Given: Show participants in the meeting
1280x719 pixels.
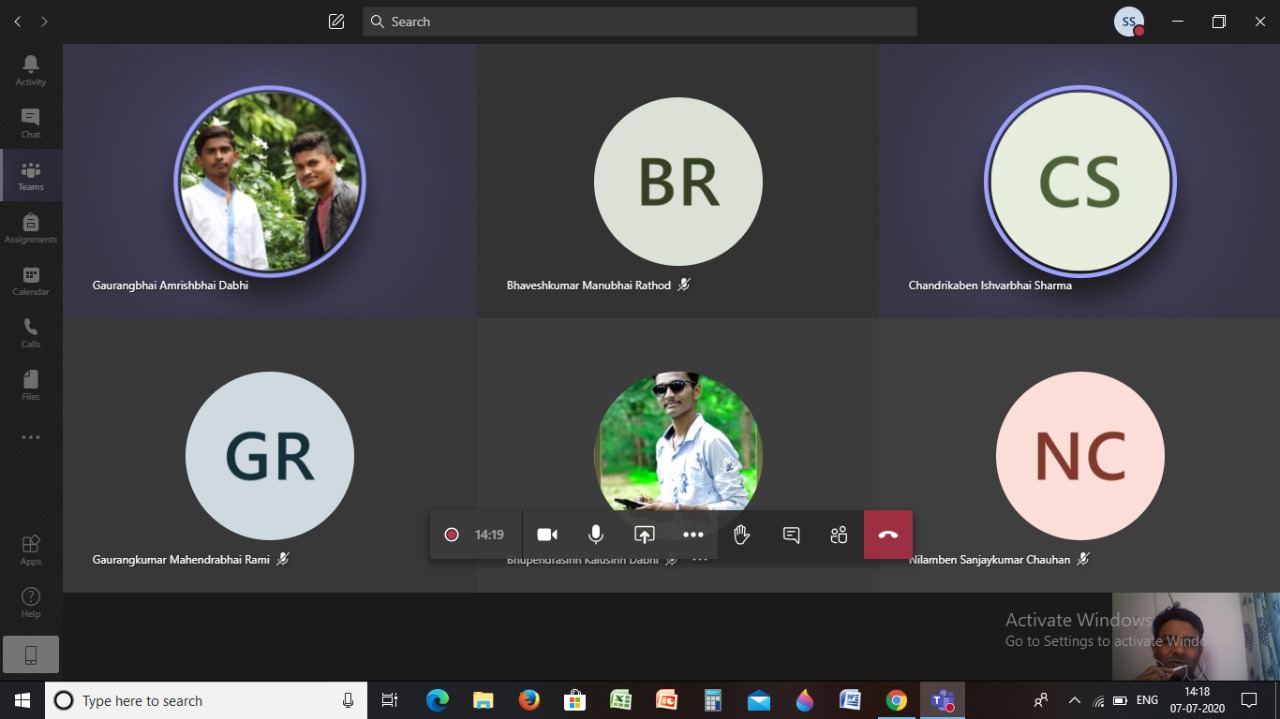Looking at the screenshot, I should 839,535.
